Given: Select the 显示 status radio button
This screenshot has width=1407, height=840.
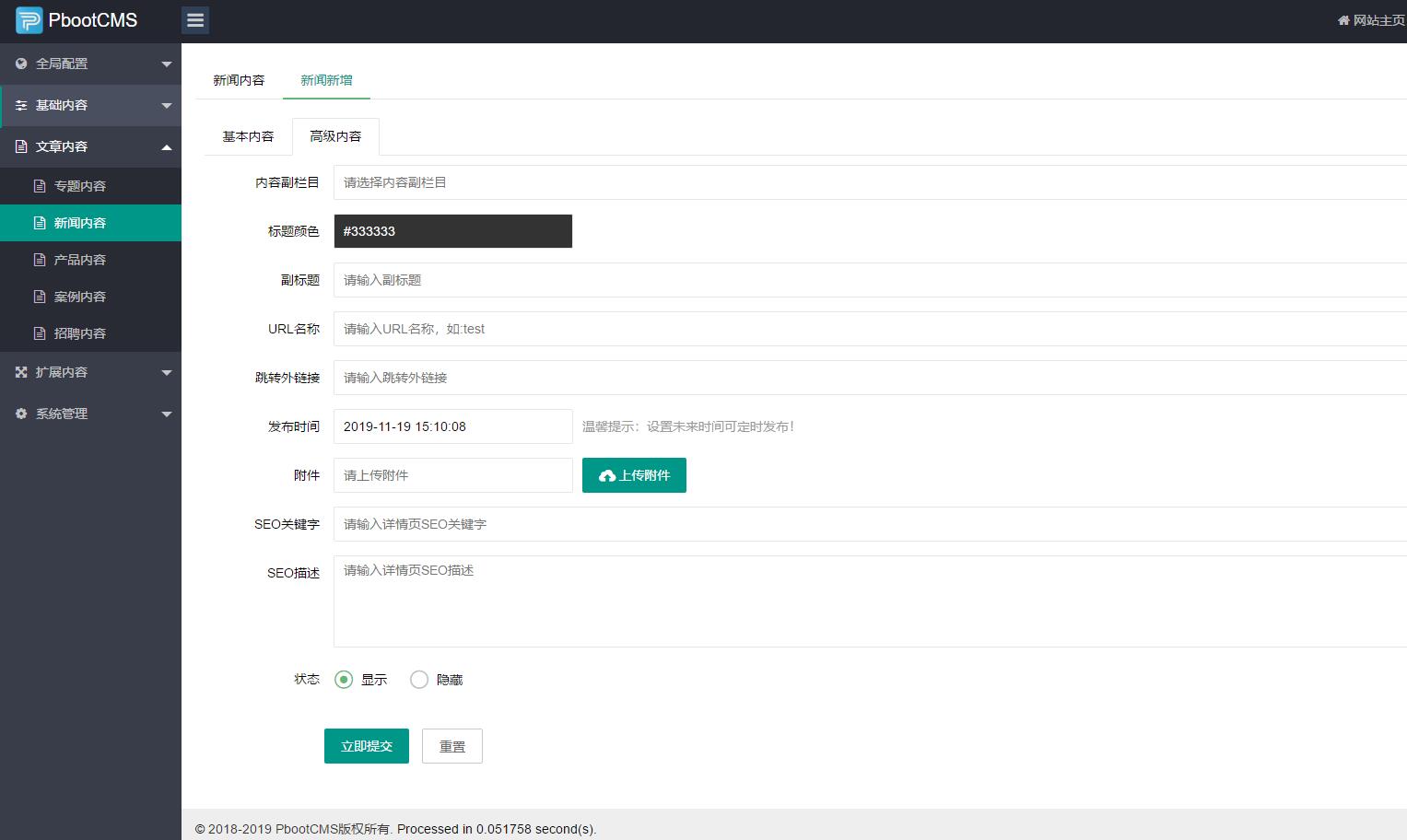Looking at the screenshot, I should [344, 680].
